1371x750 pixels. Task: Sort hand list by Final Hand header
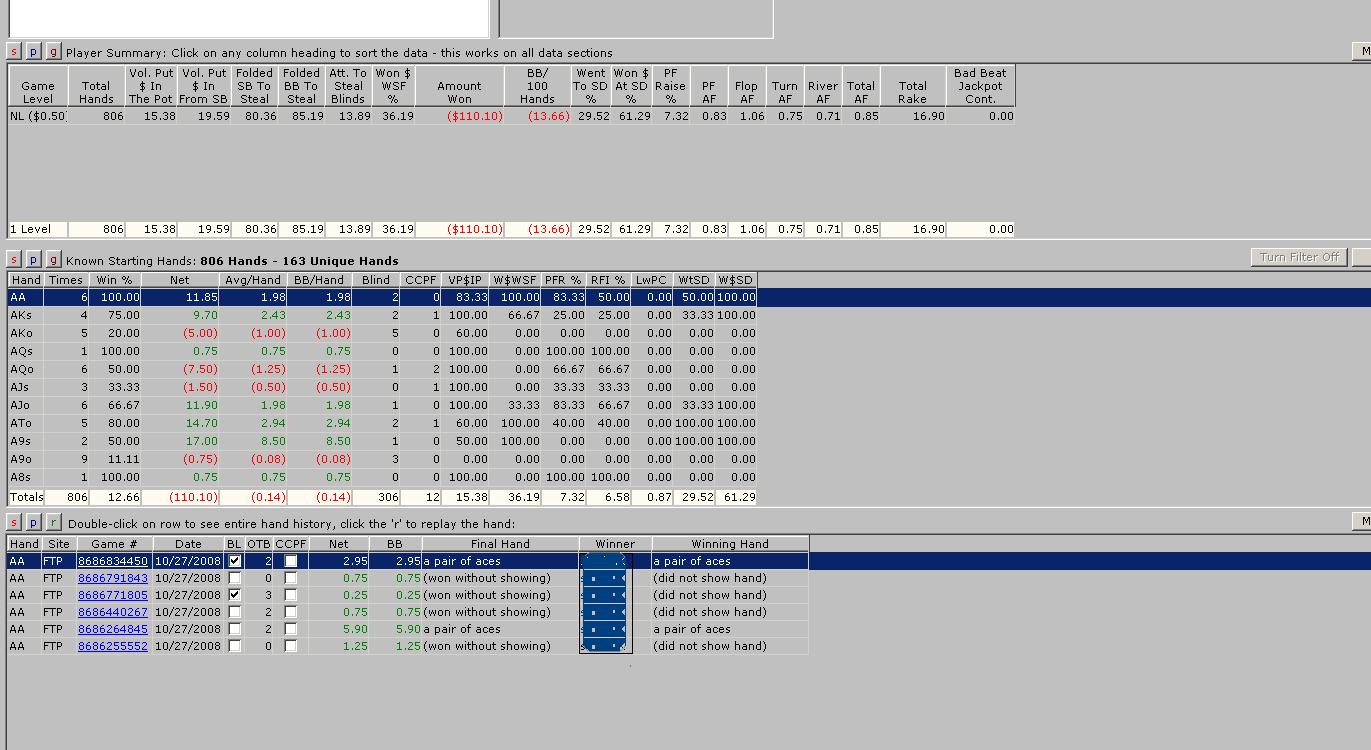500,544
